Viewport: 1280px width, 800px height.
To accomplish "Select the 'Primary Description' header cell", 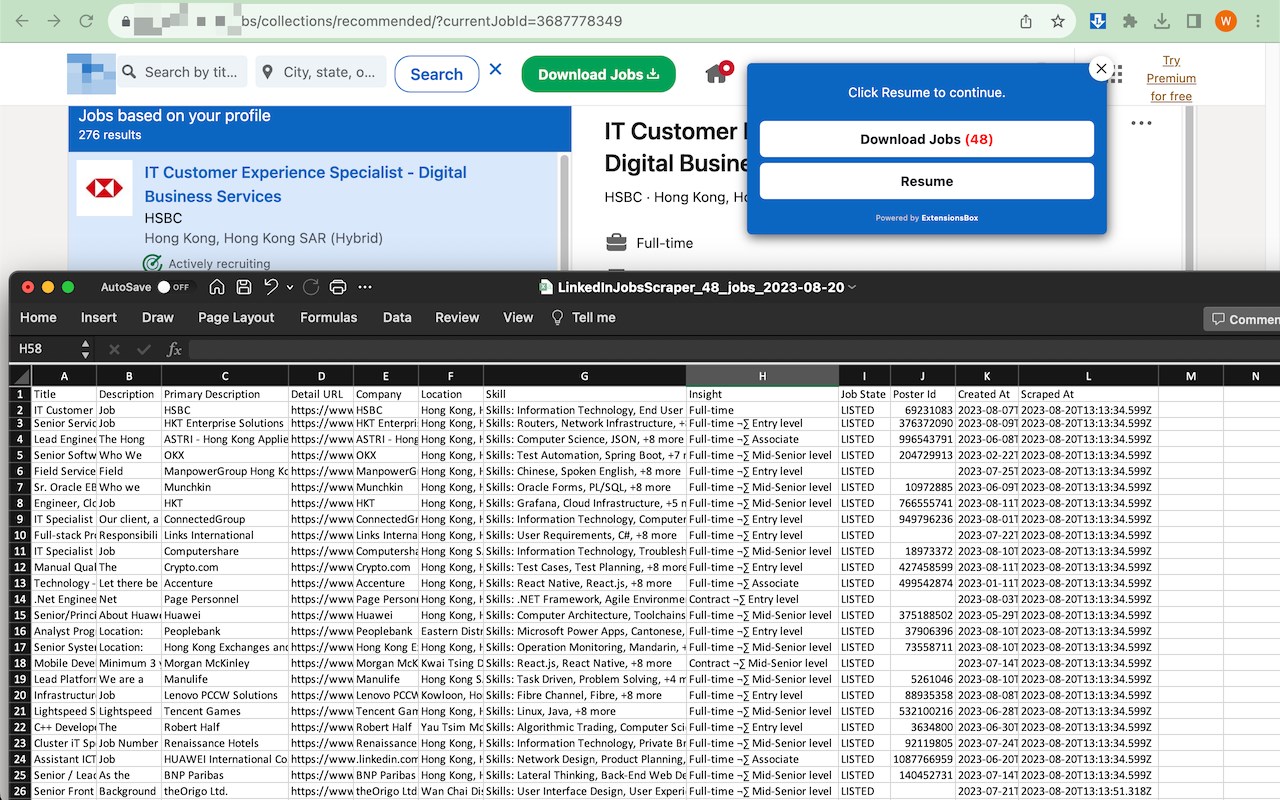I will 225,394.
